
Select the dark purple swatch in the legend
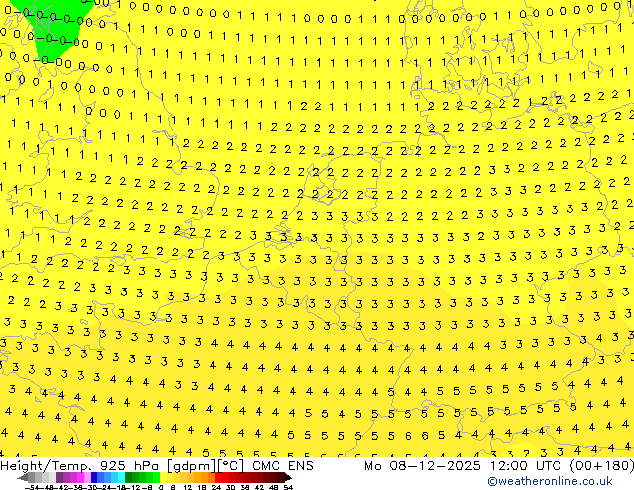[x=59, y=478]
